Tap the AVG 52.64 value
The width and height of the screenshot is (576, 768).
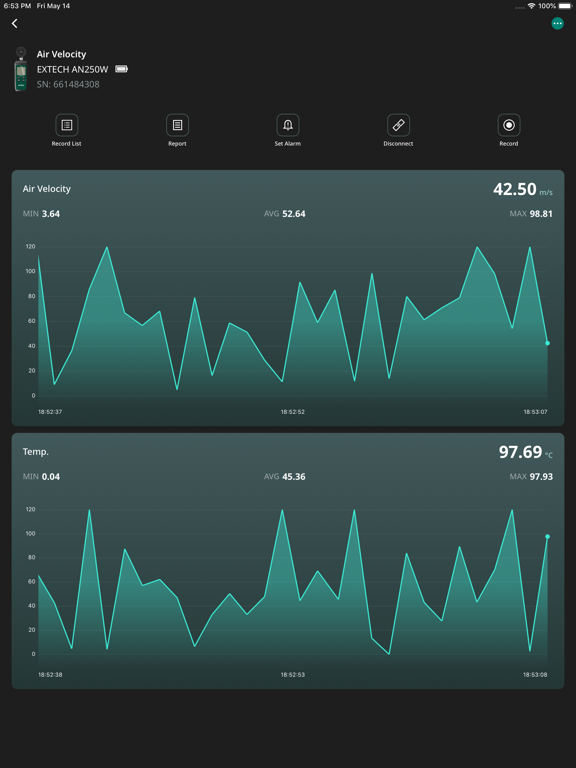coord(285,214)
